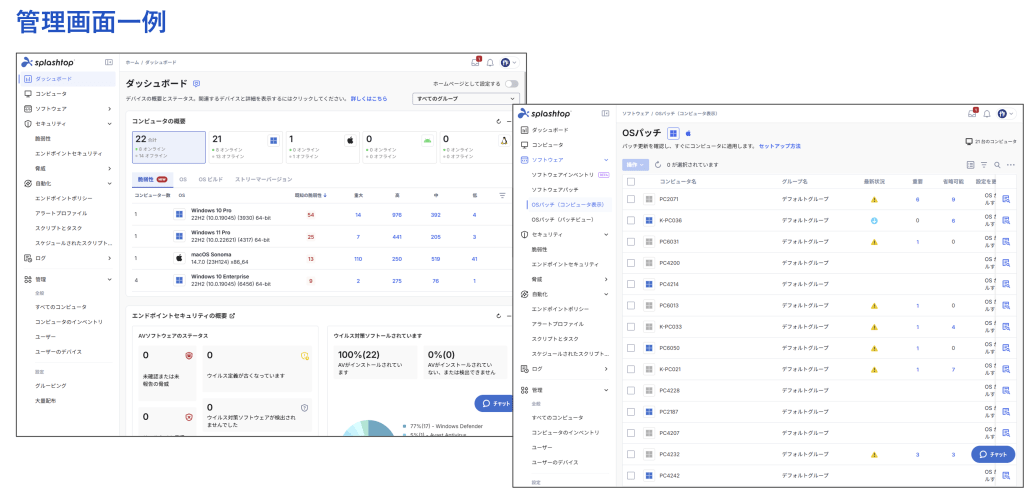Open the user avatar menu in the OS Patch window
Image resolution: width=1024 pixels, height=488 pixels.
tap(1006, 114)
